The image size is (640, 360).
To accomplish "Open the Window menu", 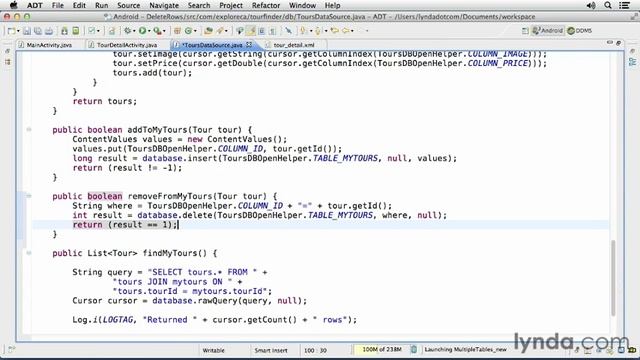I will pyautogui.click(x=302, y=5).
